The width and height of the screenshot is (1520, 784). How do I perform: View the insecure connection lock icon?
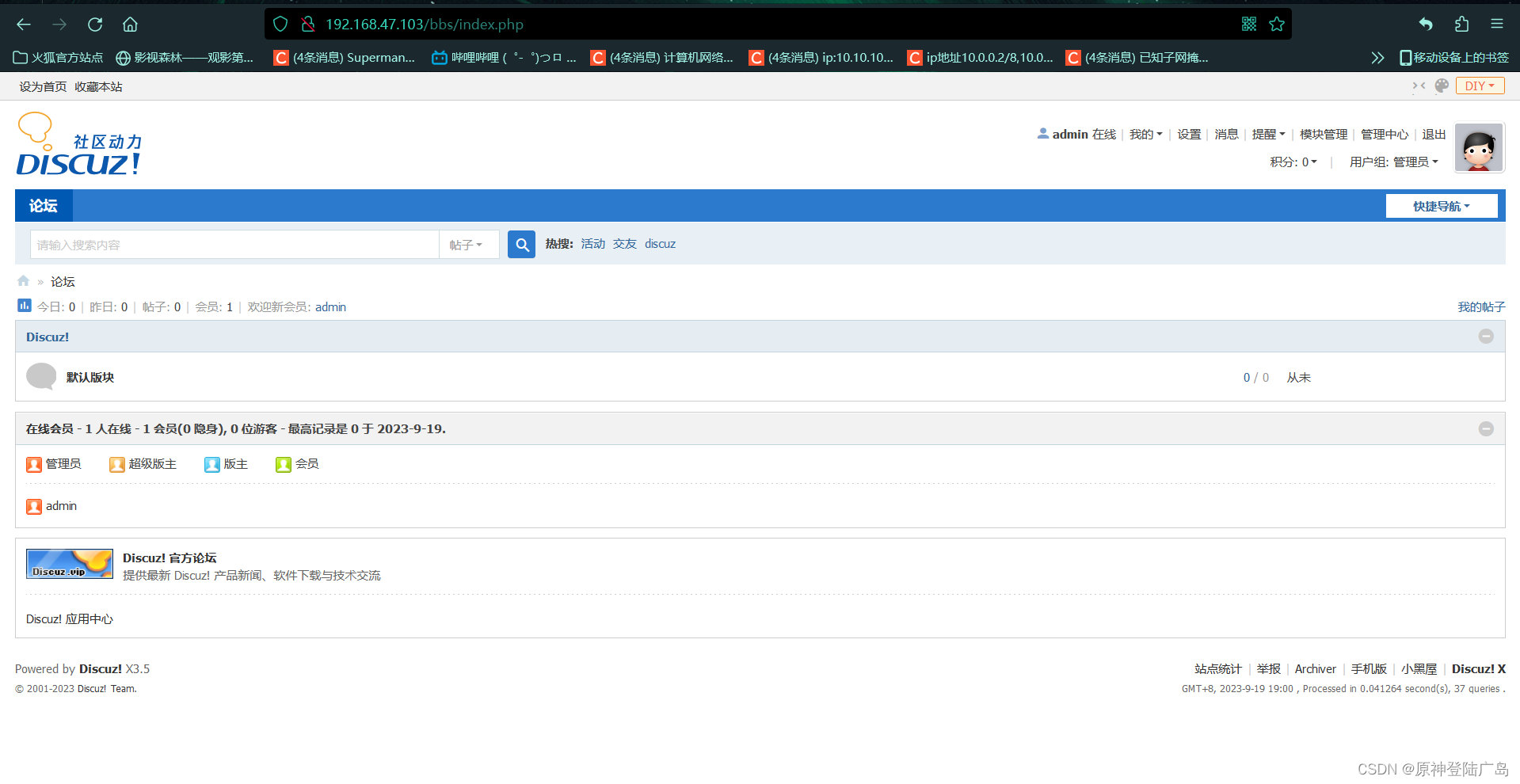pyautogui.click(x=308, y=24)
